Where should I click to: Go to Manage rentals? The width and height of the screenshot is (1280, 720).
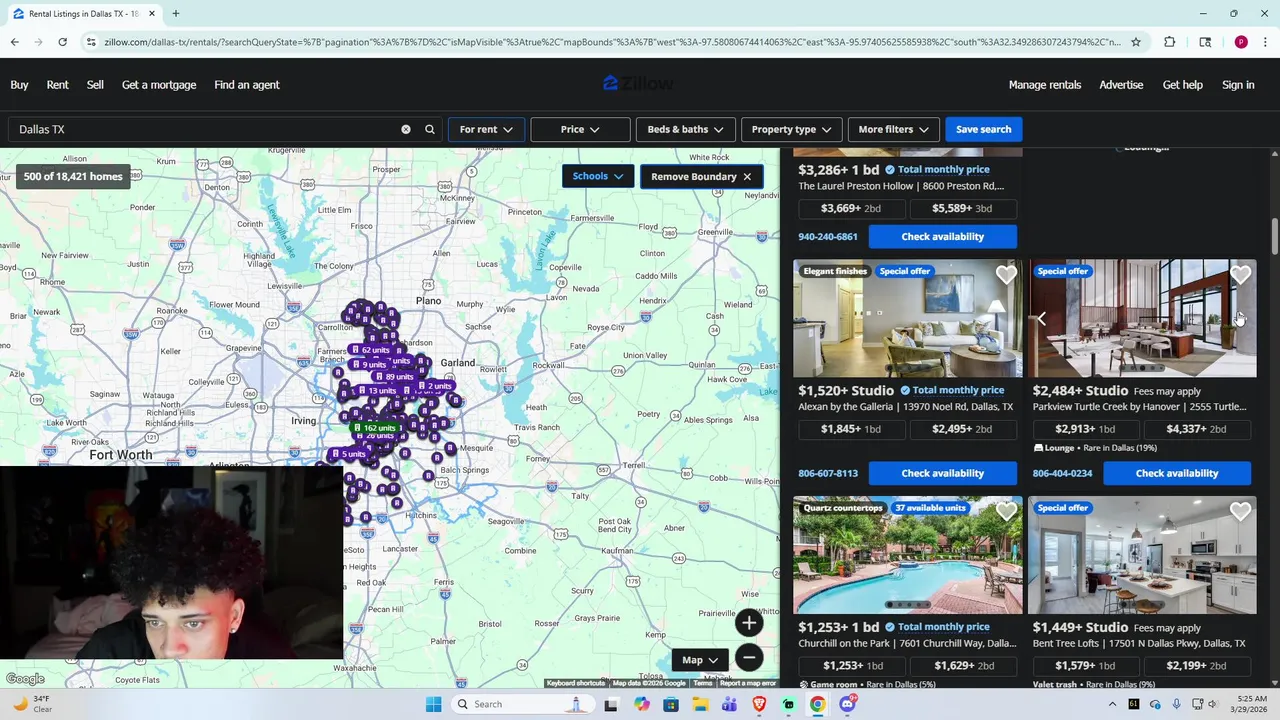coord(1045,85)
